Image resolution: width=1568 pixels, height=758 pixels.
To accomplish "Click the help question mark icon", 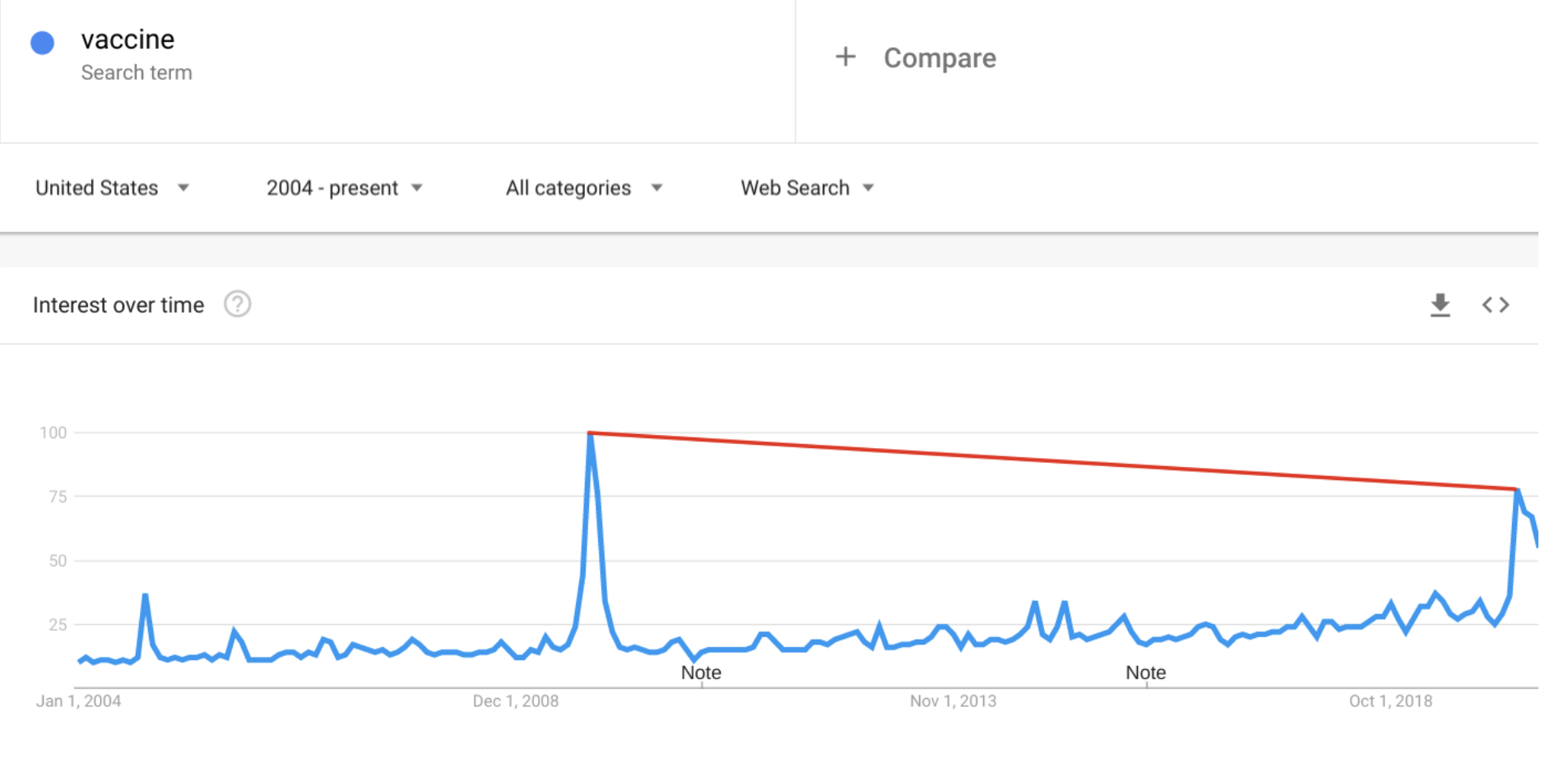I will [238, 304].
